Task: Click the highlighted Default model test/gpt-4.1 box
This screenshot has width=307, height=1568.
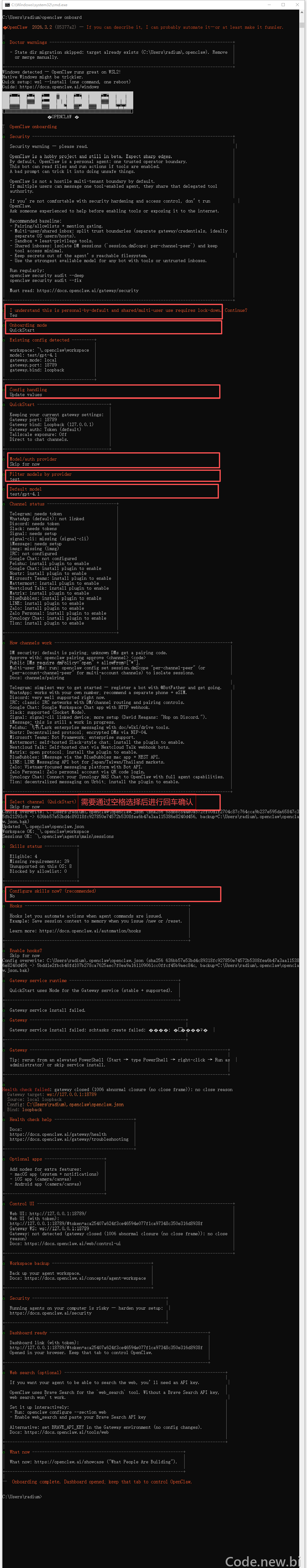Action: coord(112,491)
